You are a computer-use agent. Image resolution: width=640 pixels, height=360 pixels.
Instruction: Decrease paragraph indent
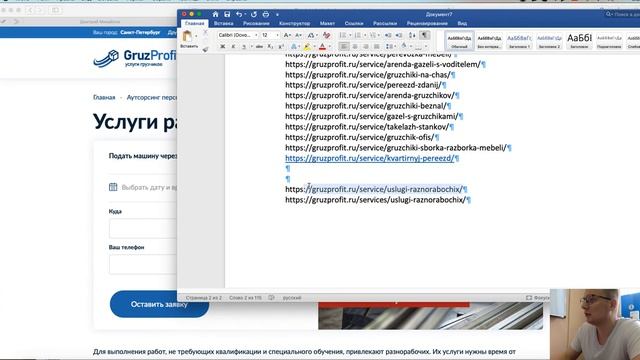pyautogui.click(x=388, y=36)
